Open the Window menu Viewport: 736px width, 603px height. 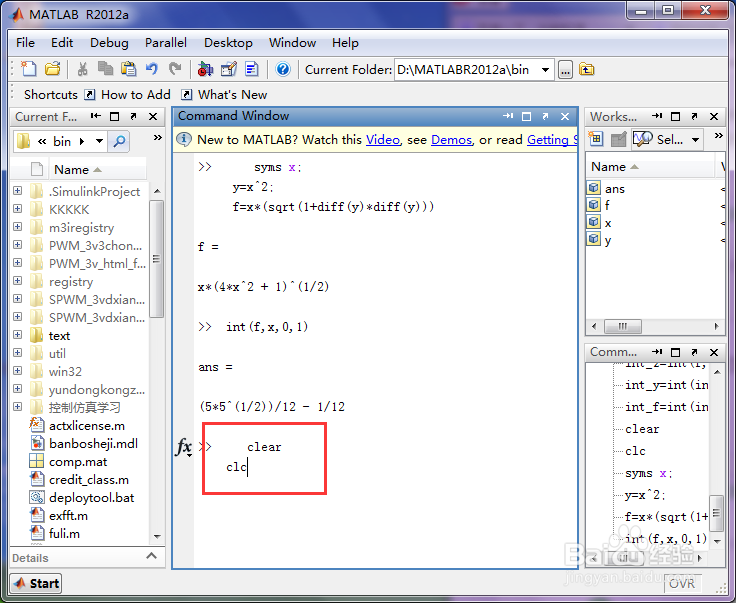tap(292, 43)
